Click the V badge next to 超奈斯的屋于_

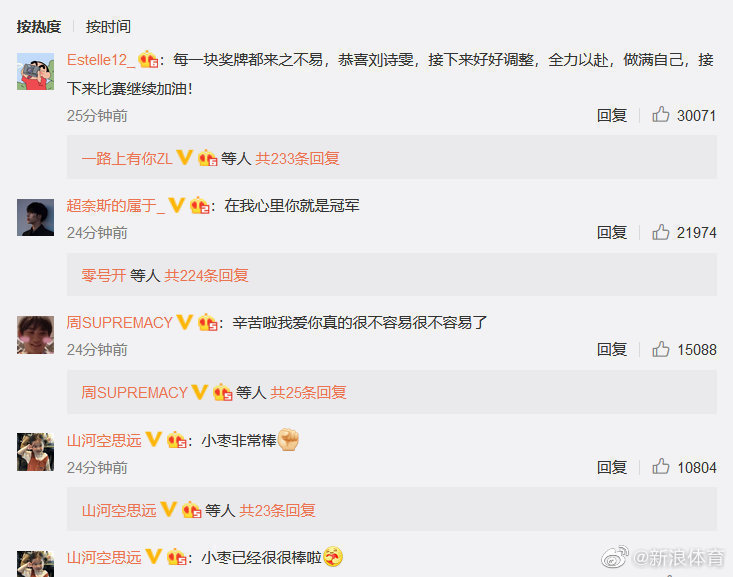(176, 205)
